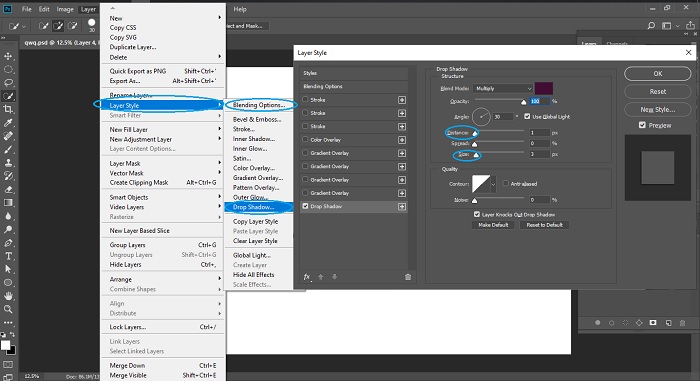Image resolution: width=700 pixels, height=381 pixels.
Task: Select the Hand tool
Action: click(8, 296)
